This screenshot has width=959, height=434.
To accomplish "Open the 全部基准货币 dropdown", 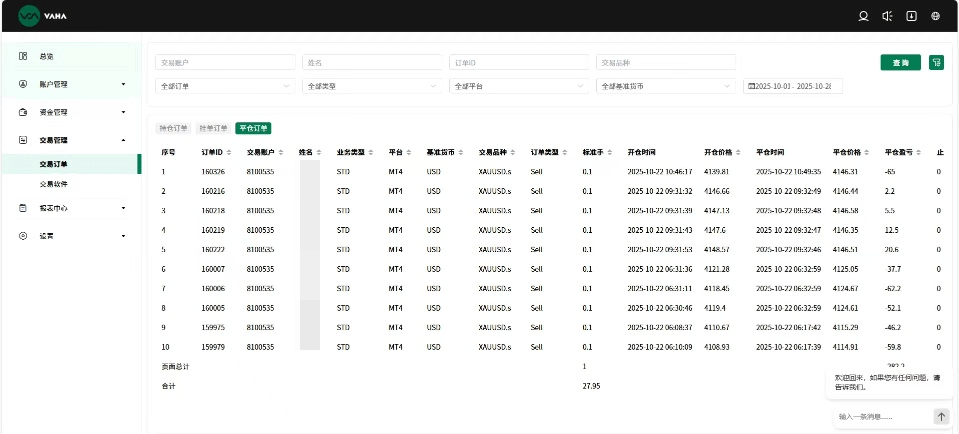I will pyautogui.click(x=666, y=86).
